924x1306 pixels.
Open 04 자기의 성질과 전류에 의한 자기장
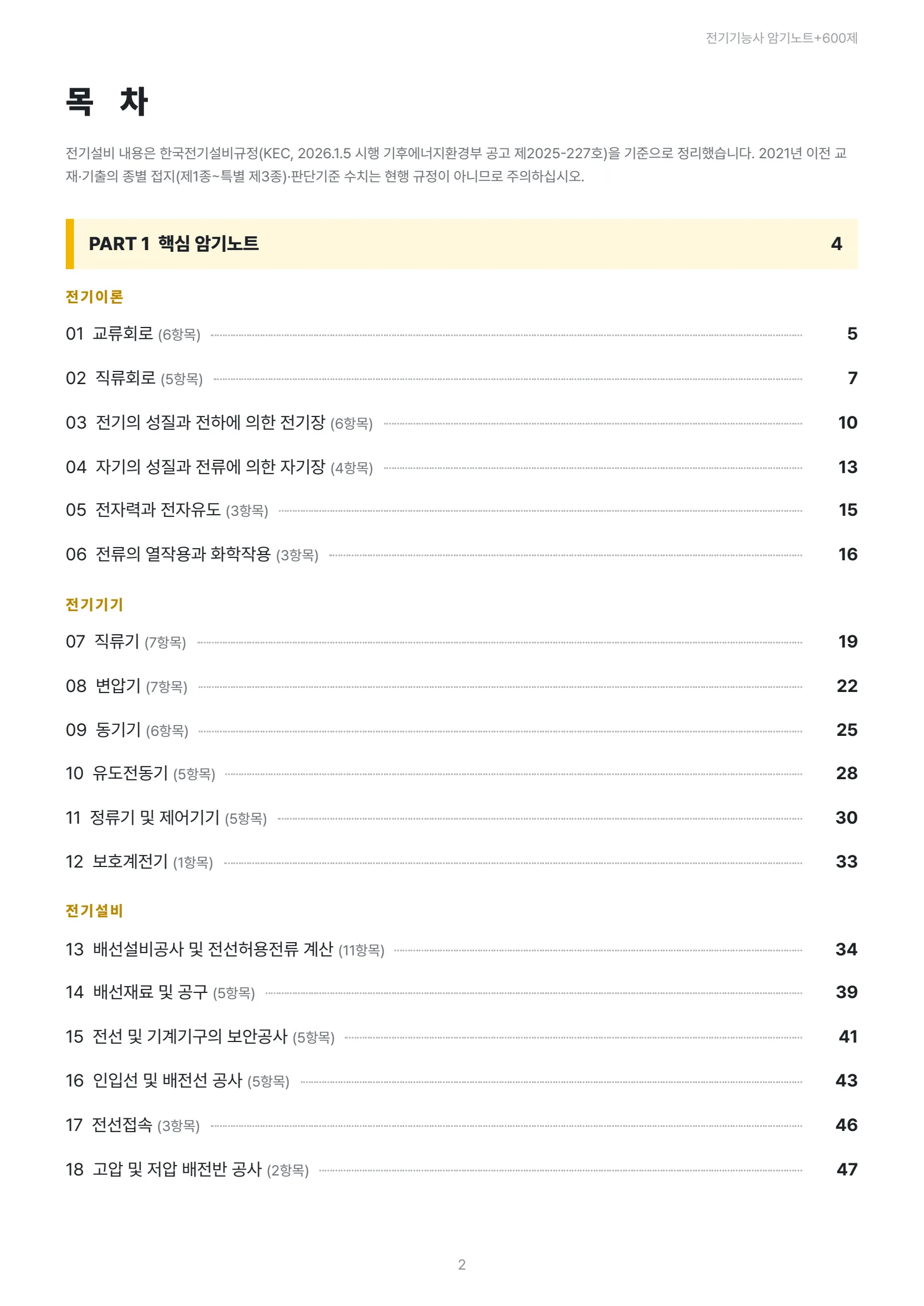pyautogui.click(x=461, y=467)
